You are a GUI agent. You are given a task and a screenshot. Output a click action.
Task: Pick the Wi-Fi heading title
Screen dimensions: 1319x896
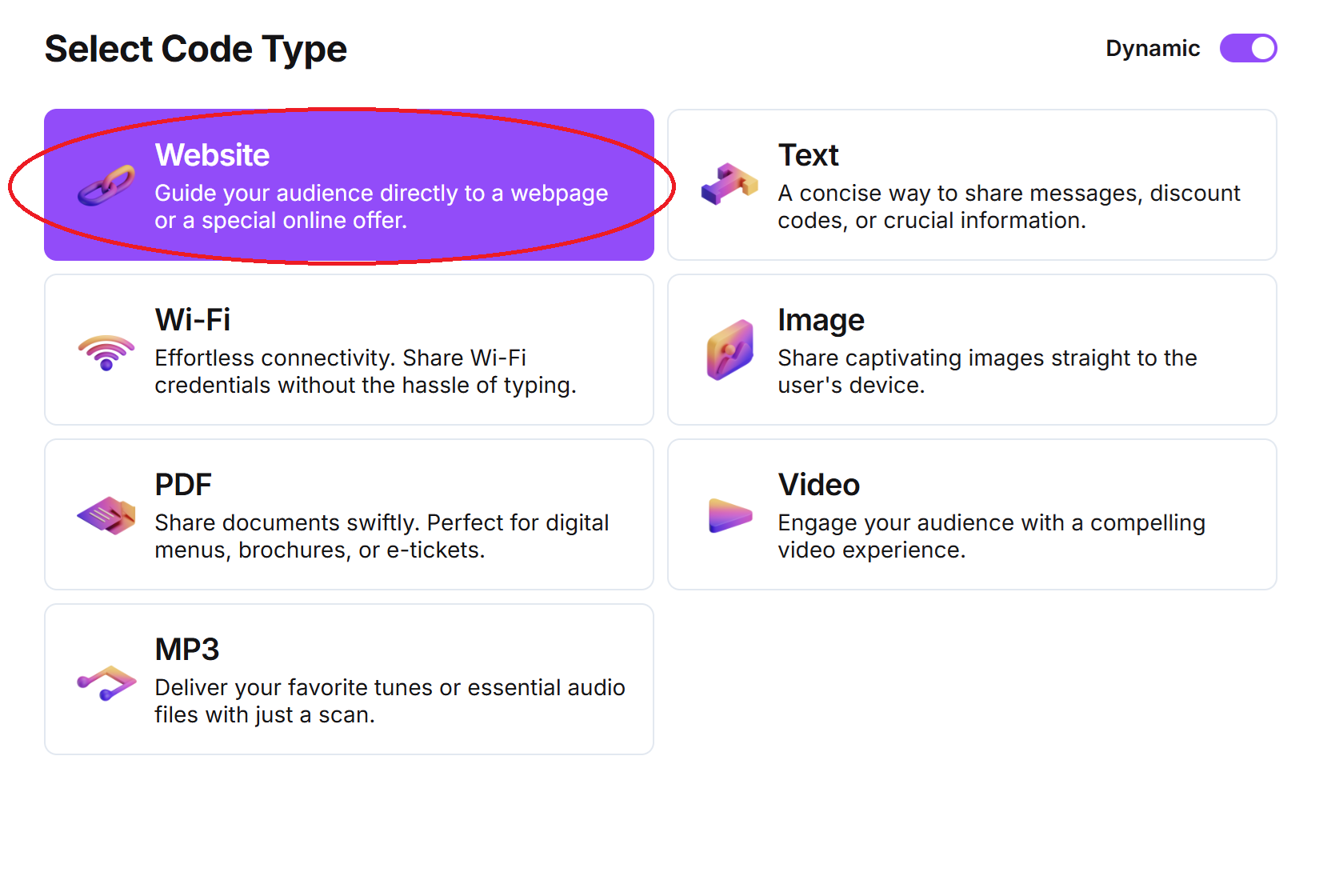click(x=193, y=320)
